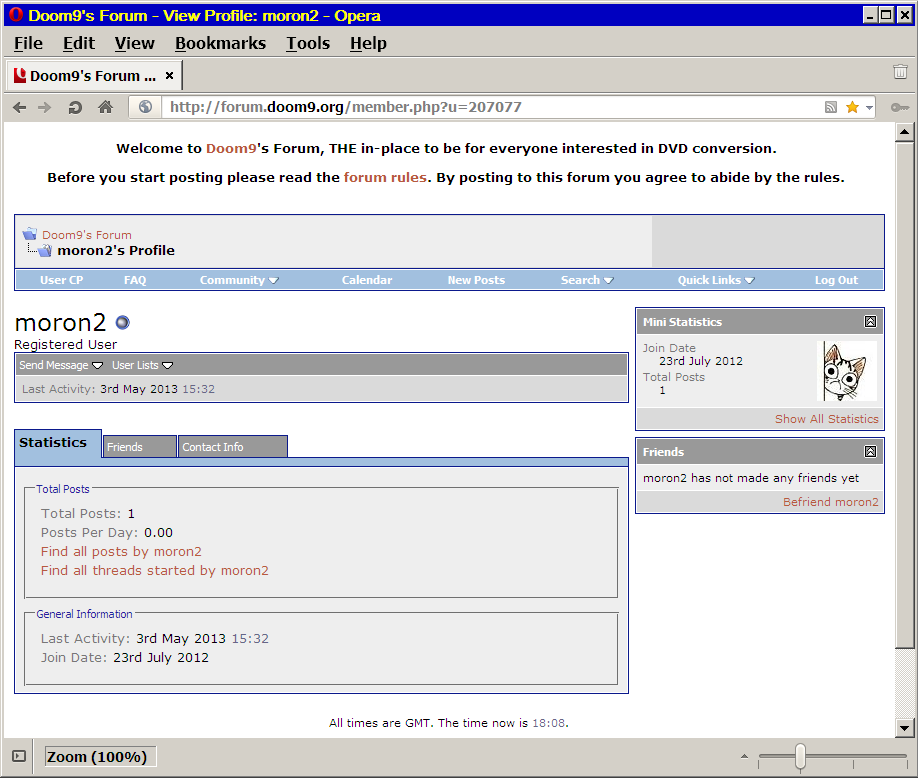Toggle the panel button in status bar
The width and height of the screenshot is (918, 778).
coord(19,756)
